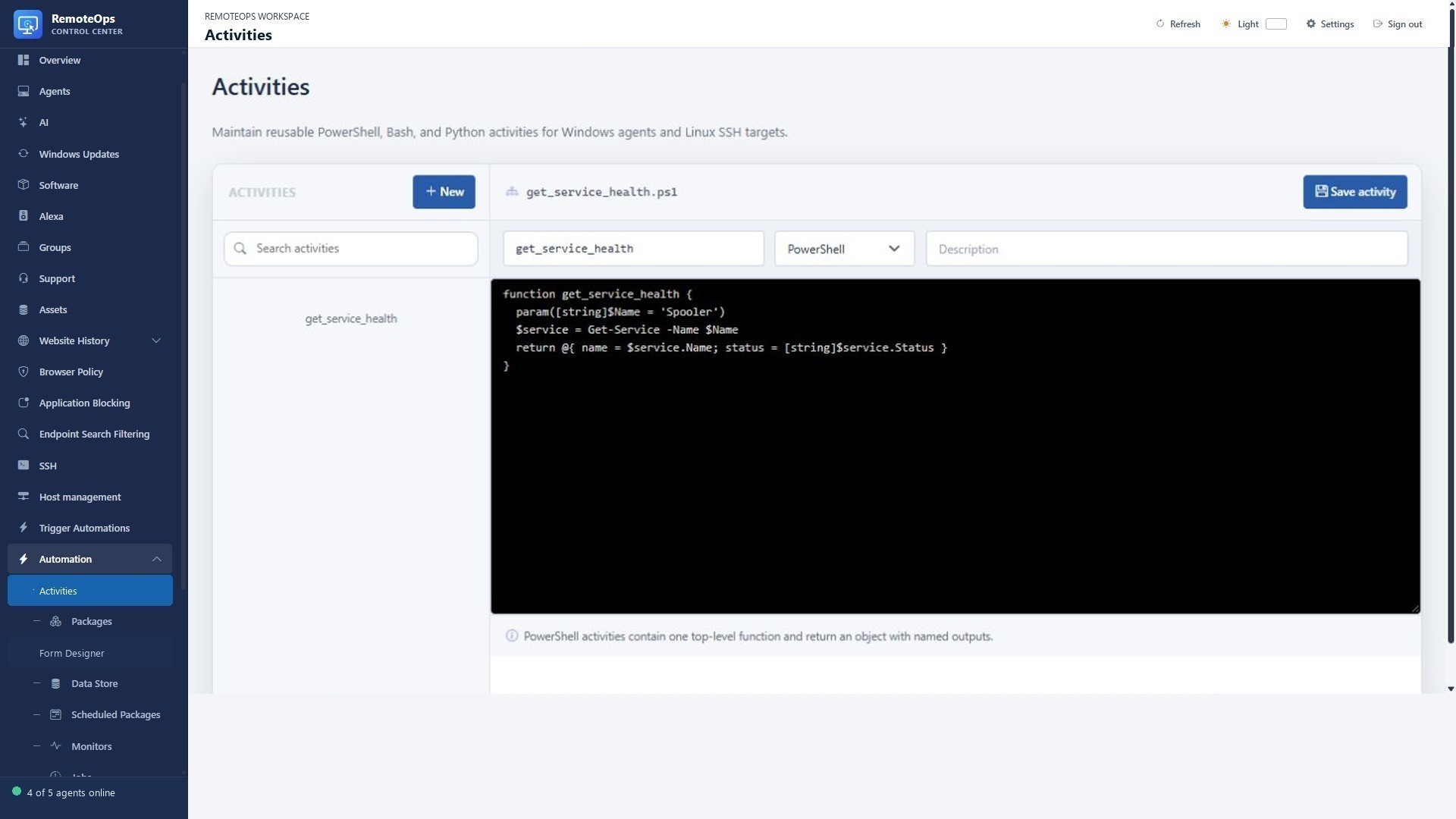Viewport: 1456px width, 819px height.
Task: Click the activity name field get_service_health
Action: coord(633,249)
